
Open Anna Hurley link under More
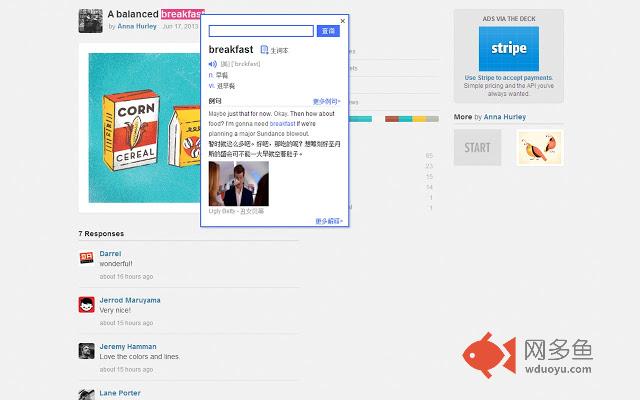click(x=504, y=117)
